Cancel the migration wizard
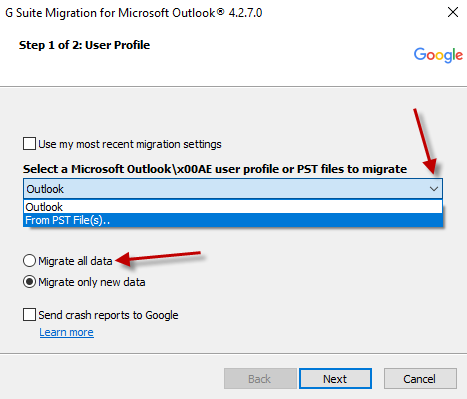The height and width of the screenshot is (399, 467). click(x=420, y=379)
